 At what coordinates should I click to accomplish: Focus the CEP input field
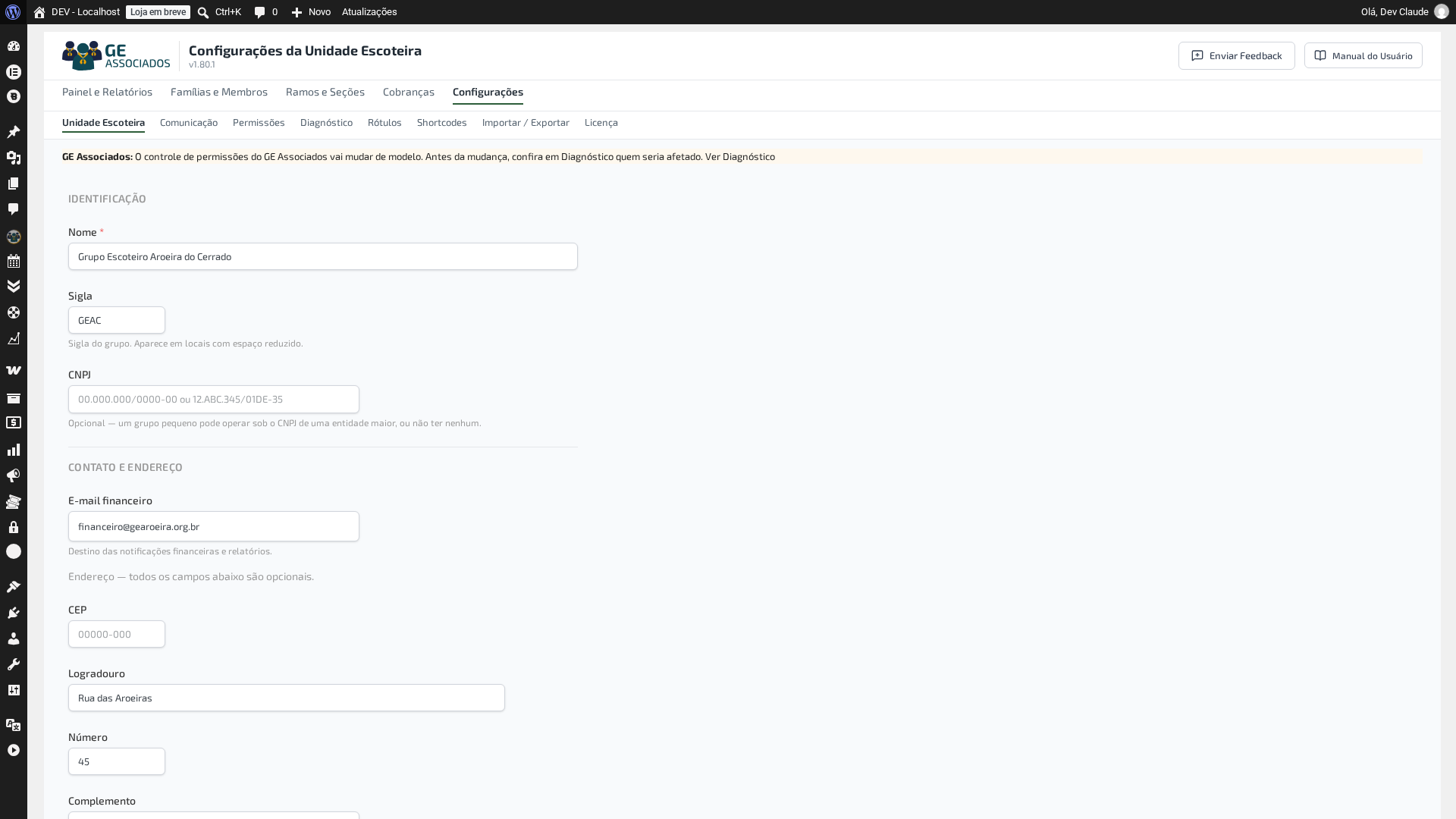click(117, 634)
